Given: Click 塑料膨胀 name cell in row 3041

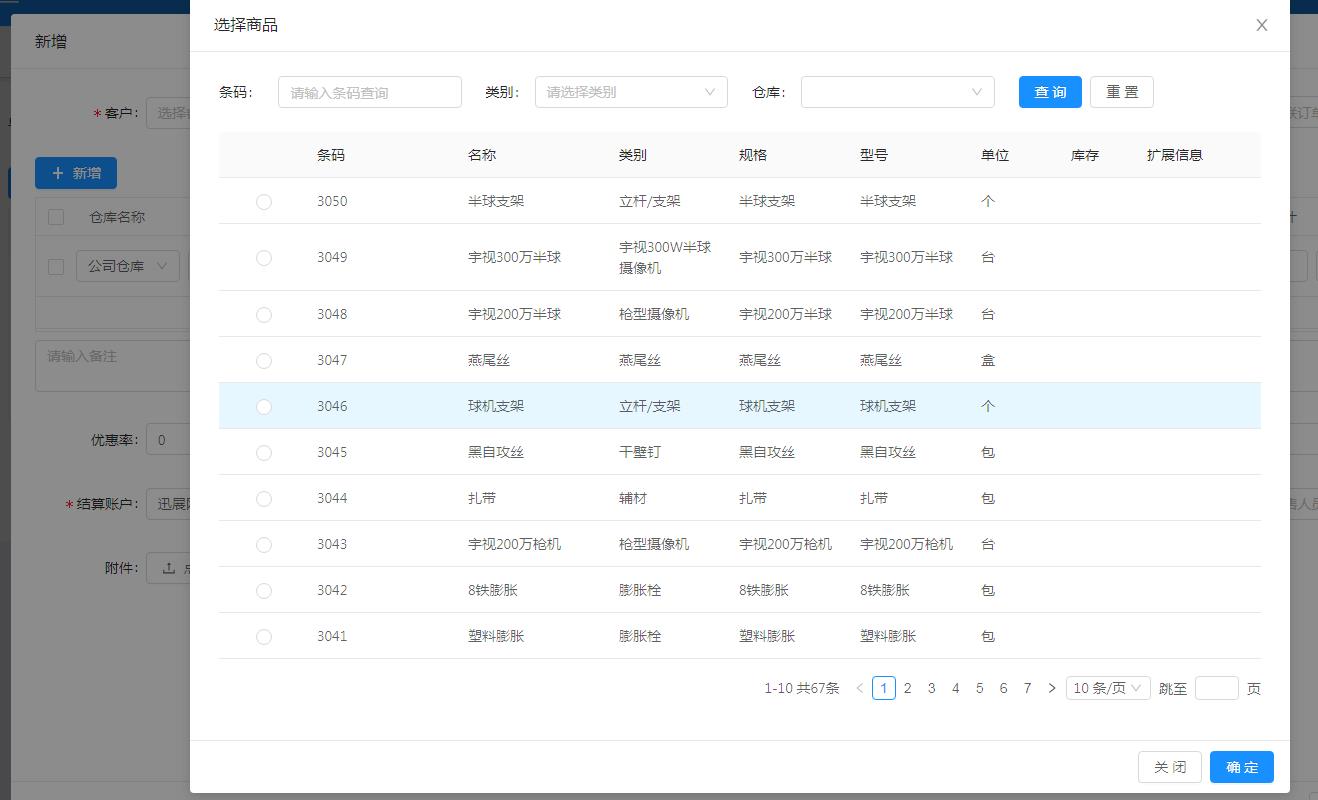Looking at the screenshot, I should point(496,636).
